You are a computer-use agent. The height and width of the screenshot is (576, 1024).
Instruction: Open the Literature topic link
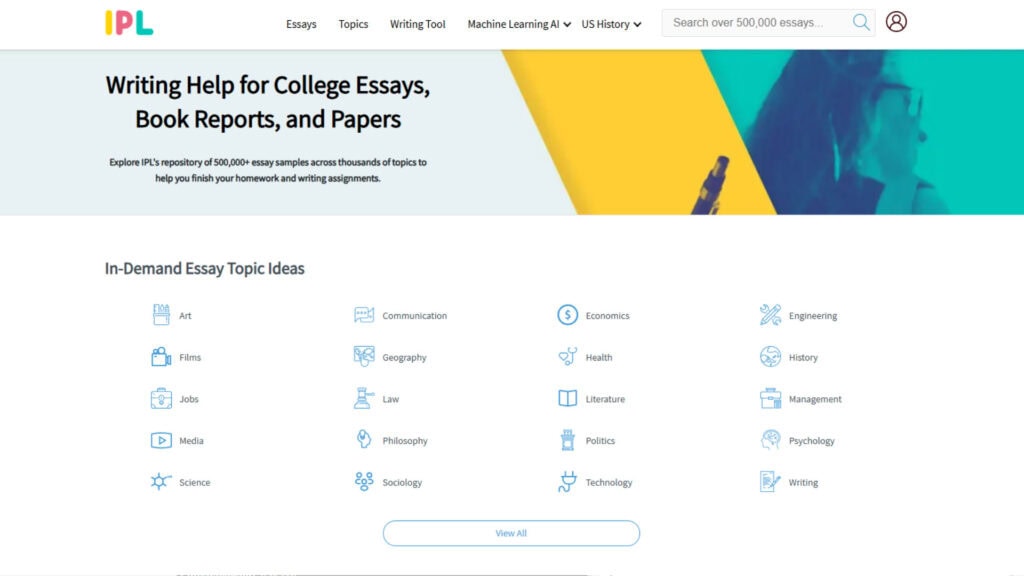click(605, 399)
